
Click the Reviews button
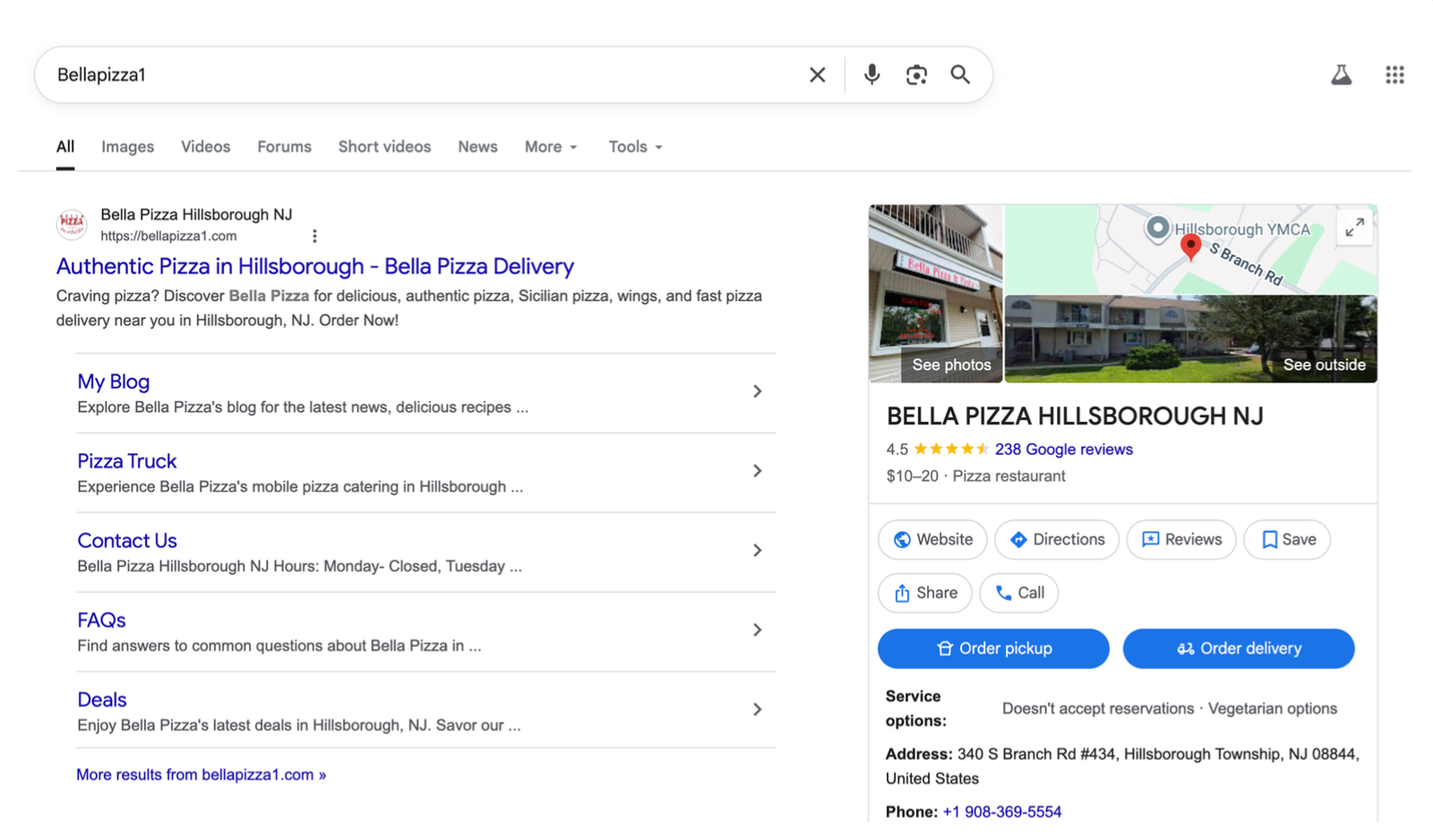tap(1181, 540)
